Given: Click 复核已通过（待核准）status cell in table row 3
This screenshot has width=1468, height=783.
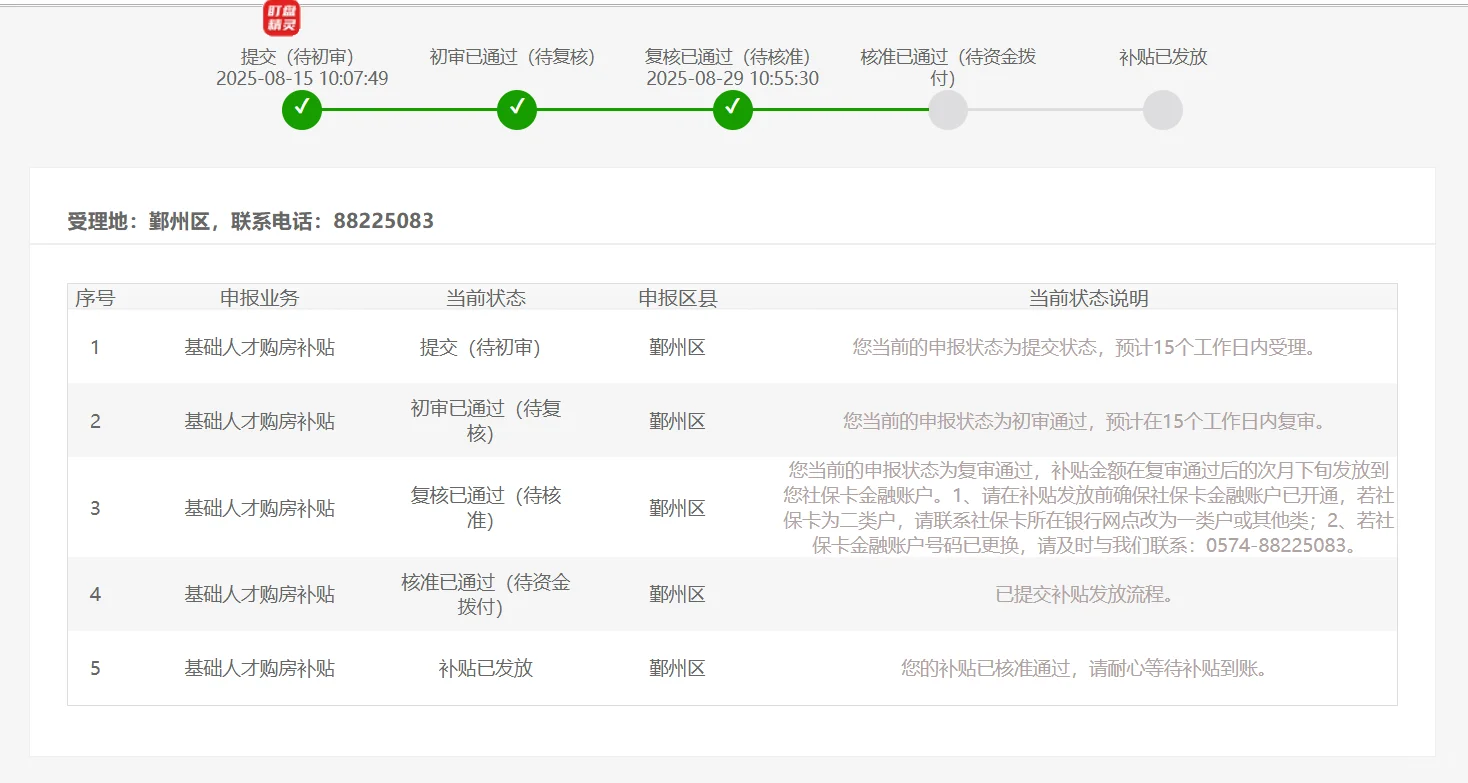Looking at the screenshot, I should [x=486, y=508].
